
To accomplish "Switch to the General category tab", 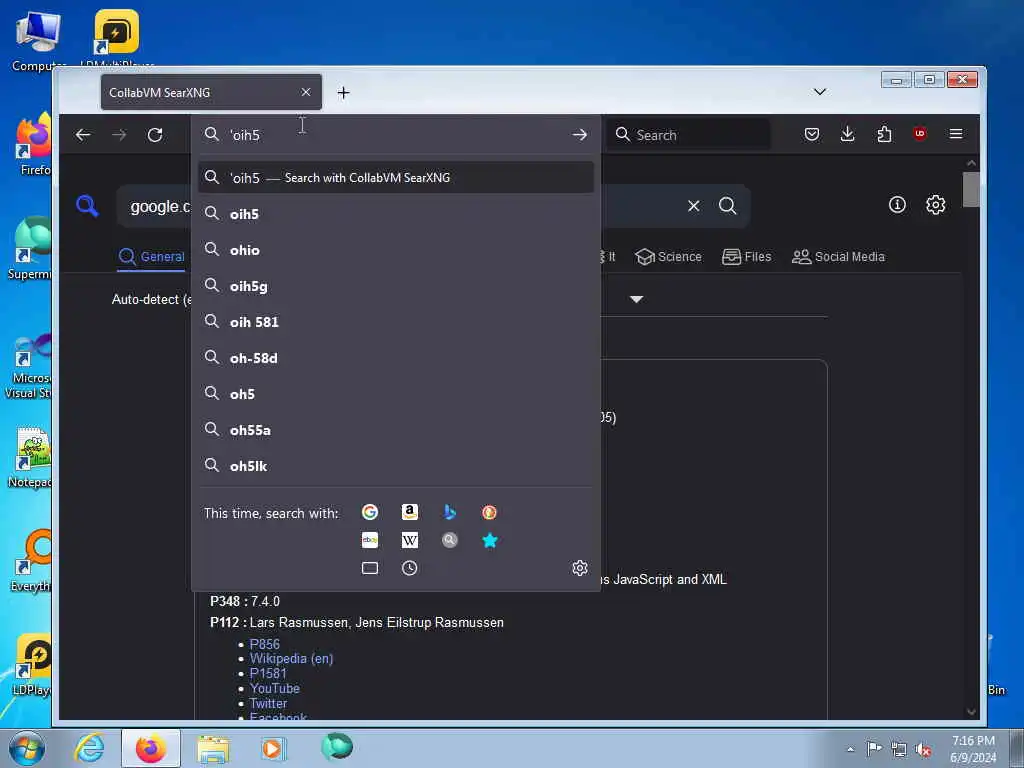I will (152, 257).
